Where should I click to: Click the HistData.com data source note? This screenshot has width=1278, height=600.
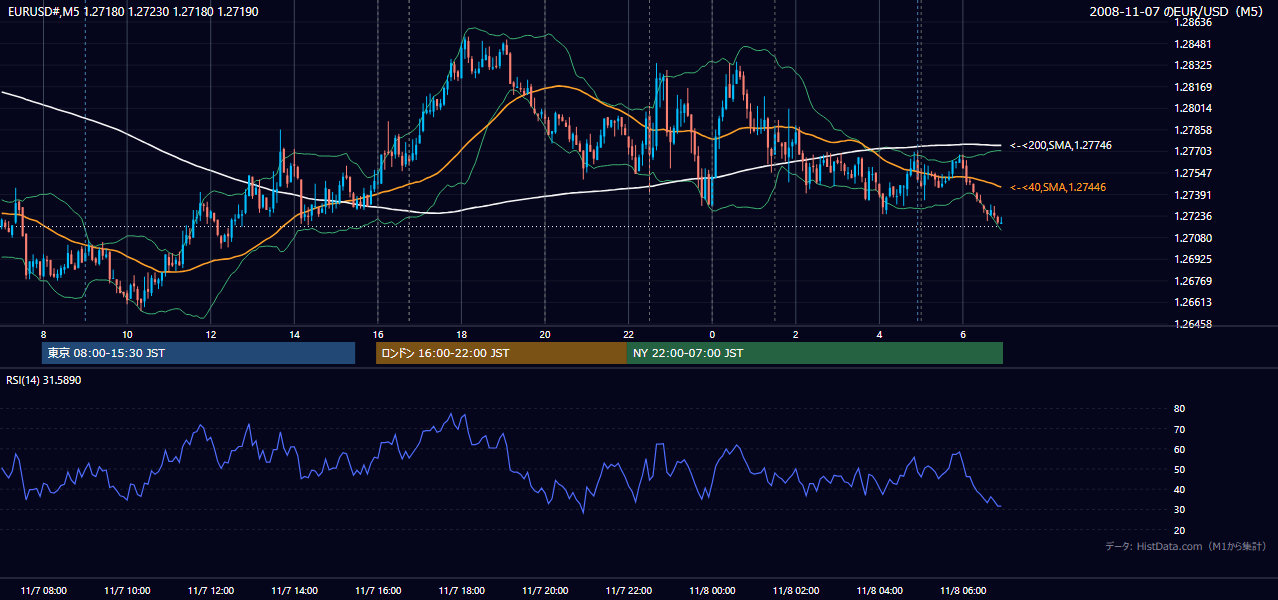pyautogui.click(x=1186, y=546)
